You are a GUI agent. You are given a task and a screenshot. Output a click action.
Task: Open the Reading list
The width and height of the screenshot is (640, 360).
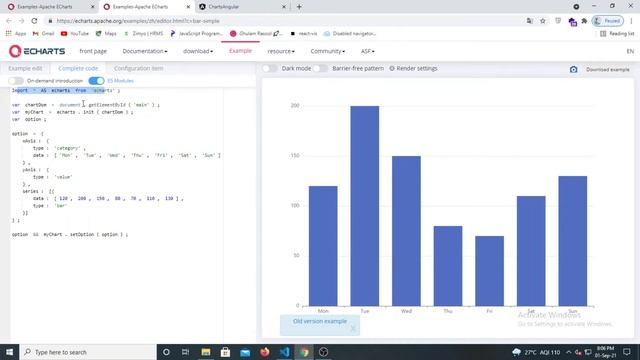coord(617,33)
